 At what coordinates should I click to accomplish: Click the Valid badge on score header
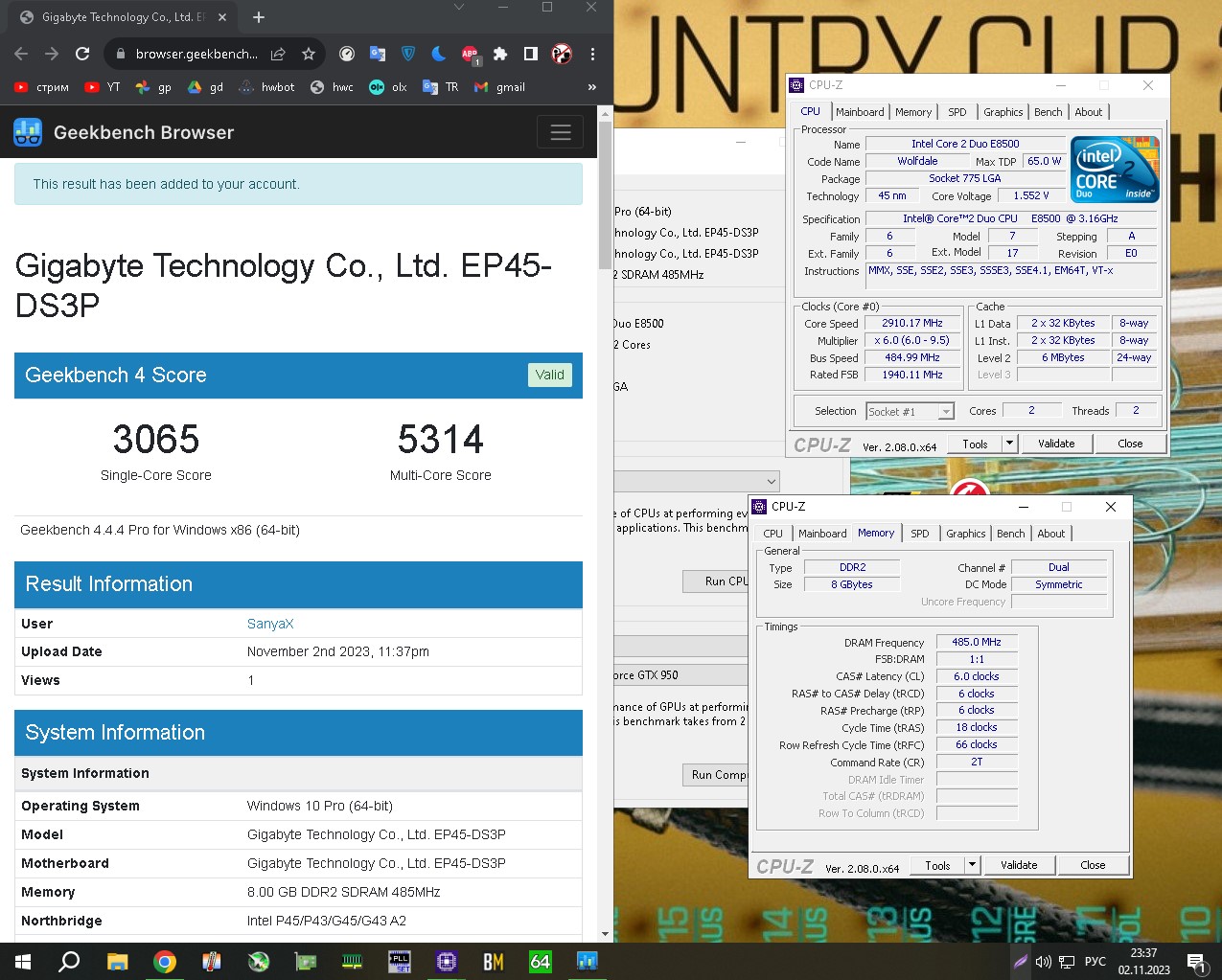click(x=550, y=375)
